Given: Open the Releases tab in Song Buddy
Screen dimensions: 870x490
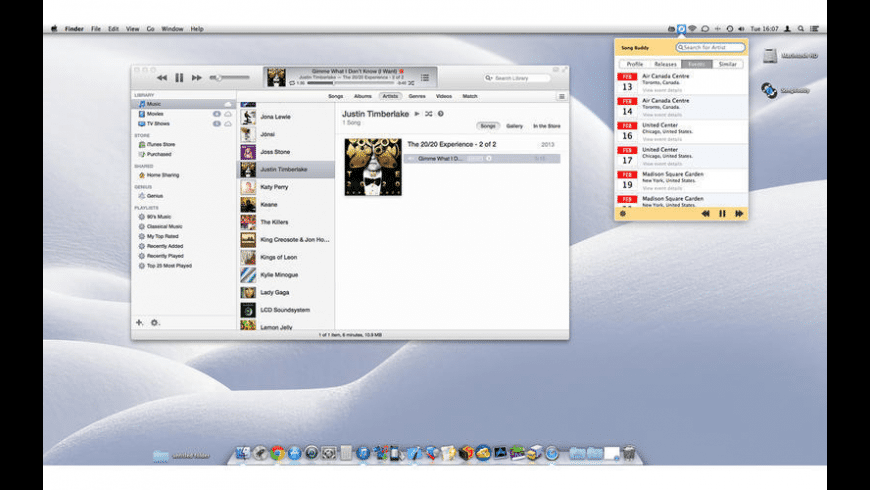Looking at the screenshot, I should coord(665,64).
